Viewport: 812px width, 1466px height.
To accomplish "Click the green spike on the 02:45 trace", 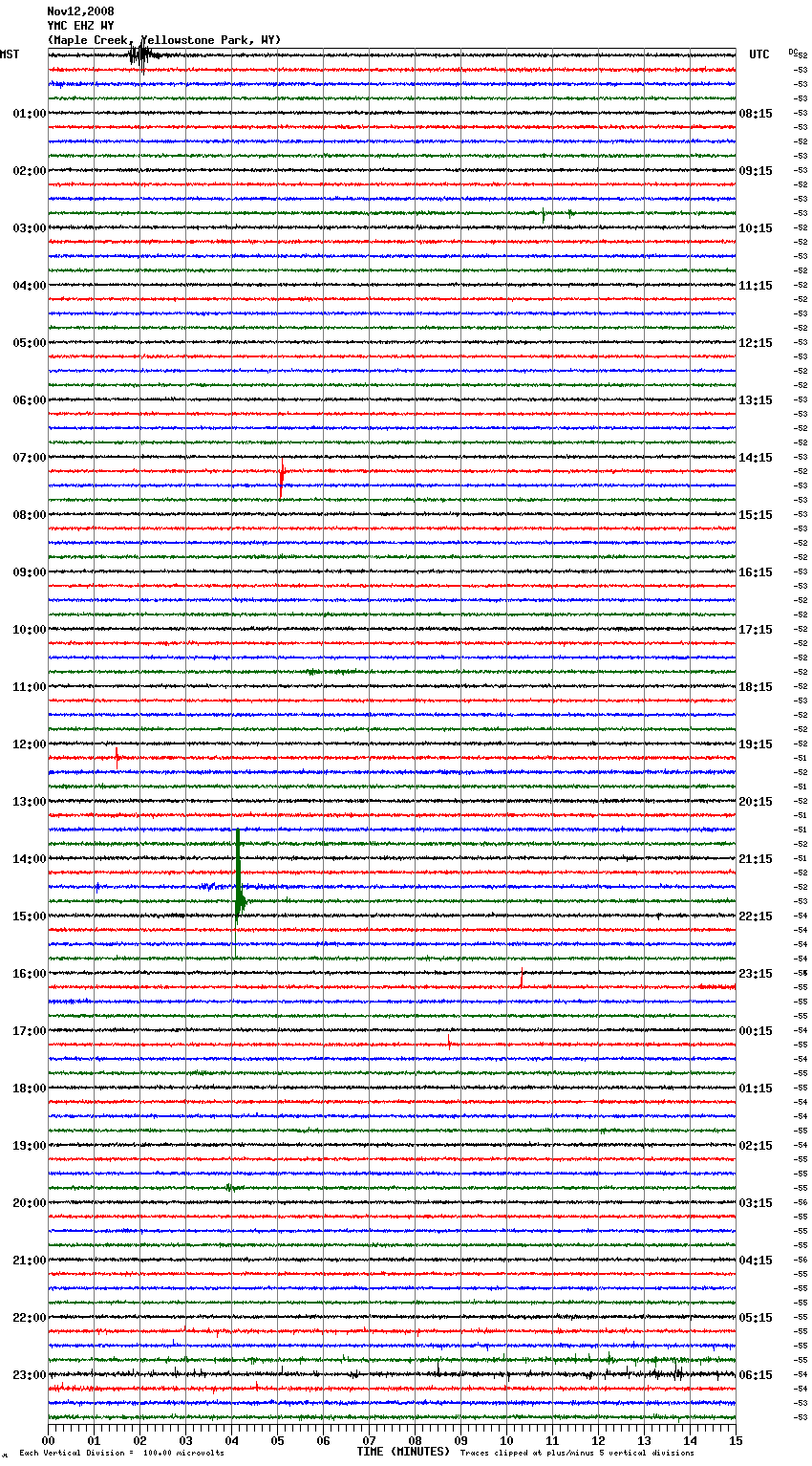I will coord(544,215).
